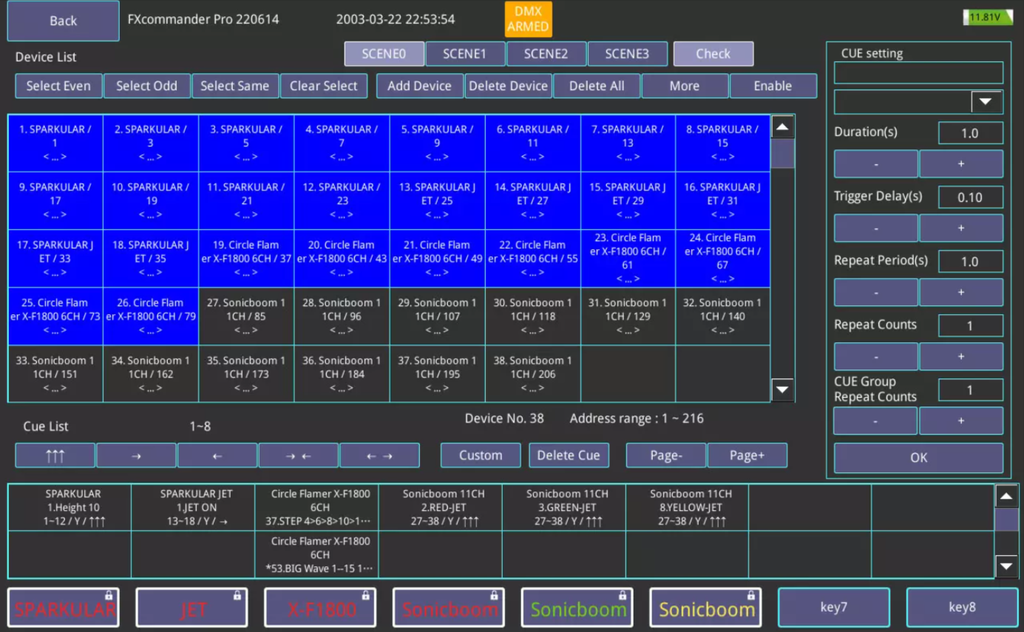The width and height of the screenshot is (1024, 632).
Task: Click the Trigger Delay value field
Action: point(969,197)
